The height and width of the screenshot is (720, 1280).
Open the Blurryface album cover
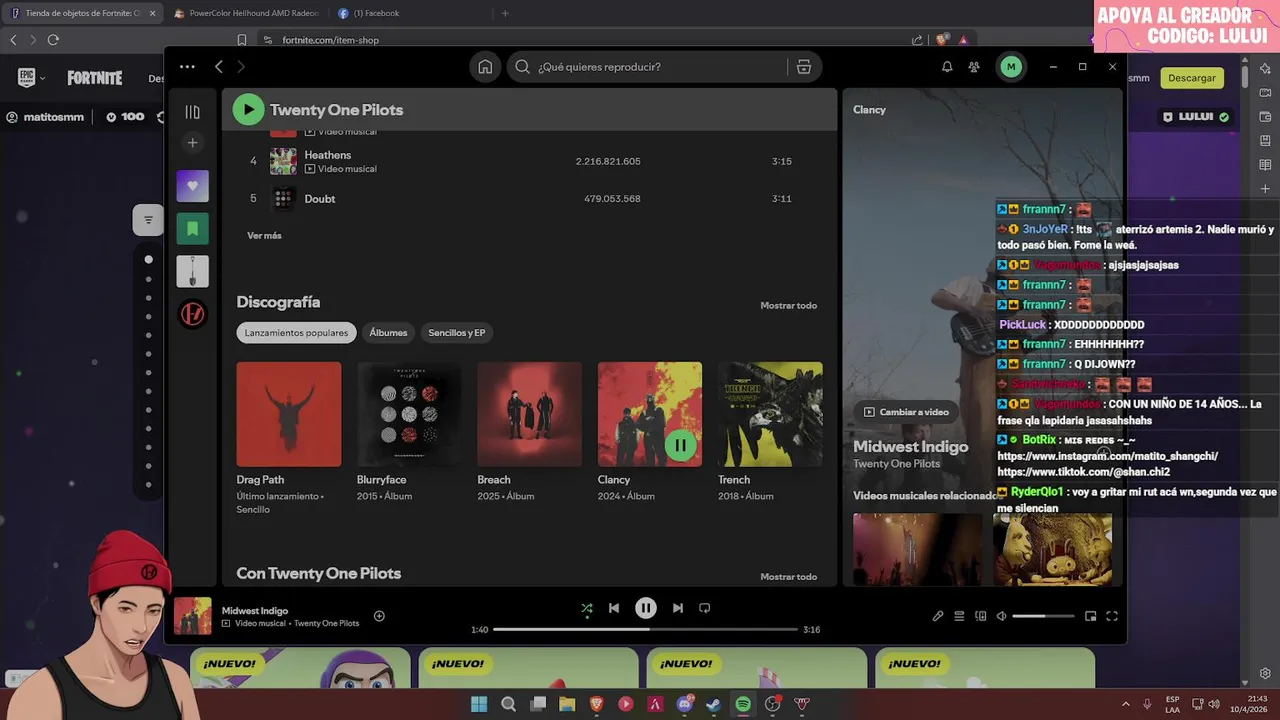(409, 414)
